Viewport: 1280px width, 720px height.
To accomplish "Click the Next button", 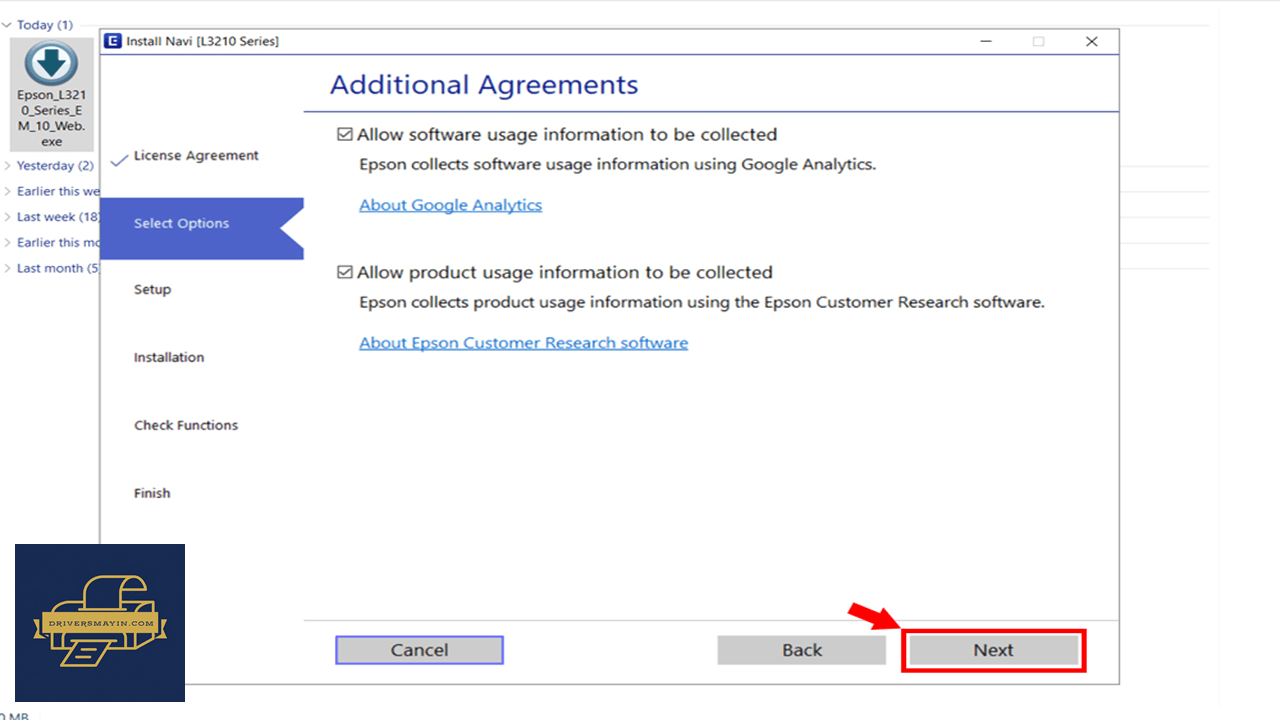I will click(x=993, y=650).
